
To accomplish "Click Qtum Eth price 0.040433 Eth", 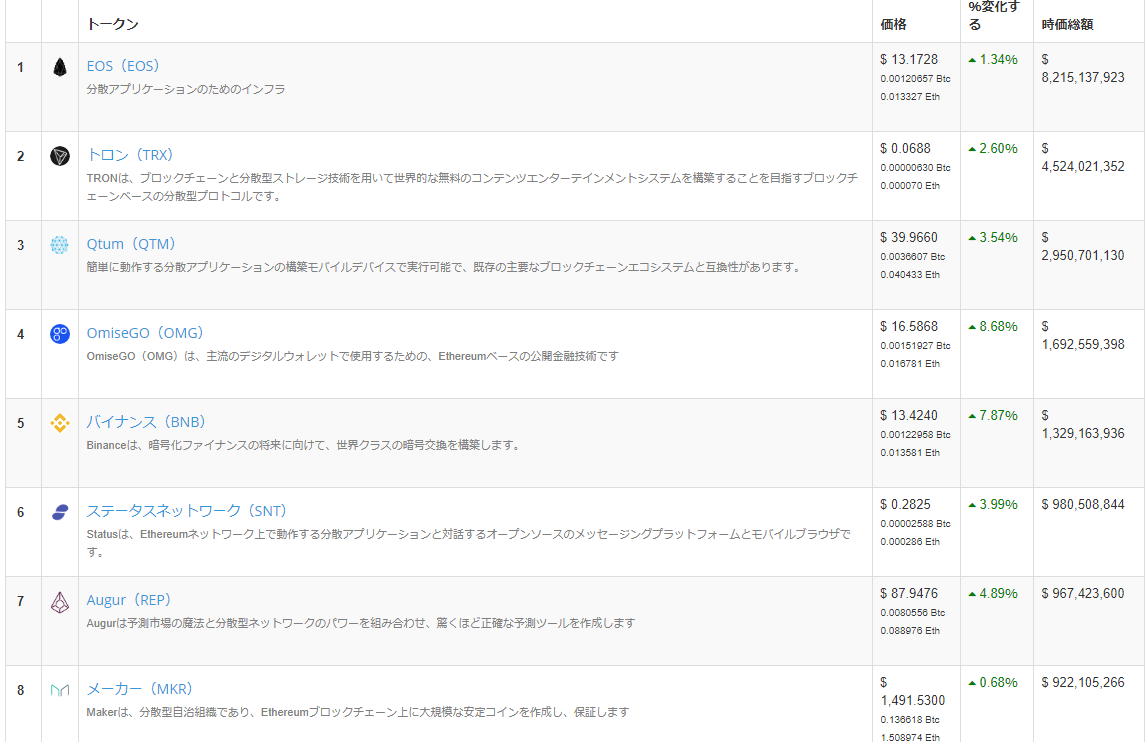I will click(910, 275).
